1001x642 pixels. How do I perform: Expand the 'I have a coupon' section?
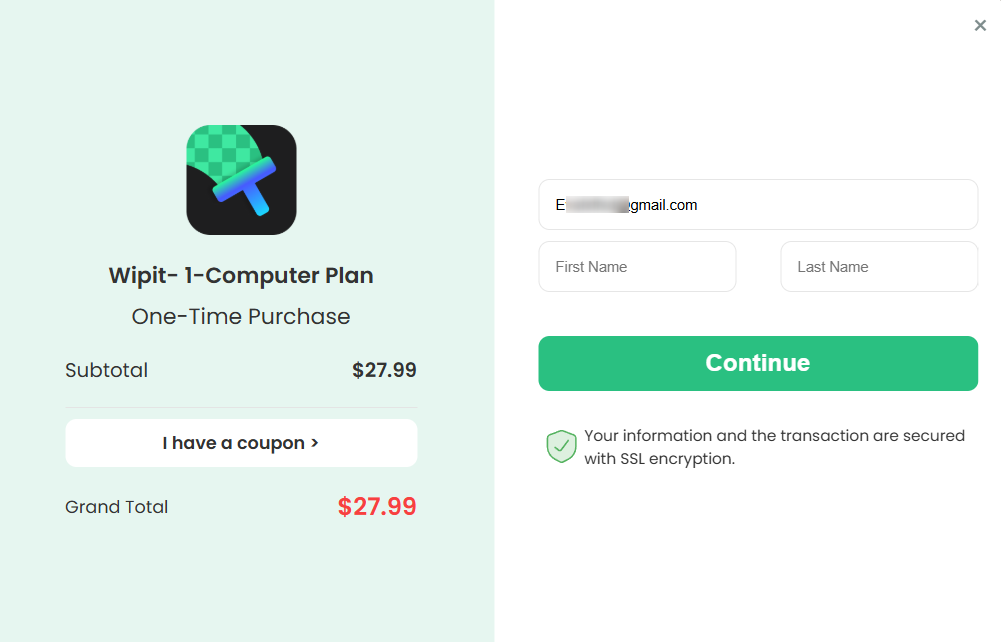click(241, 442)
